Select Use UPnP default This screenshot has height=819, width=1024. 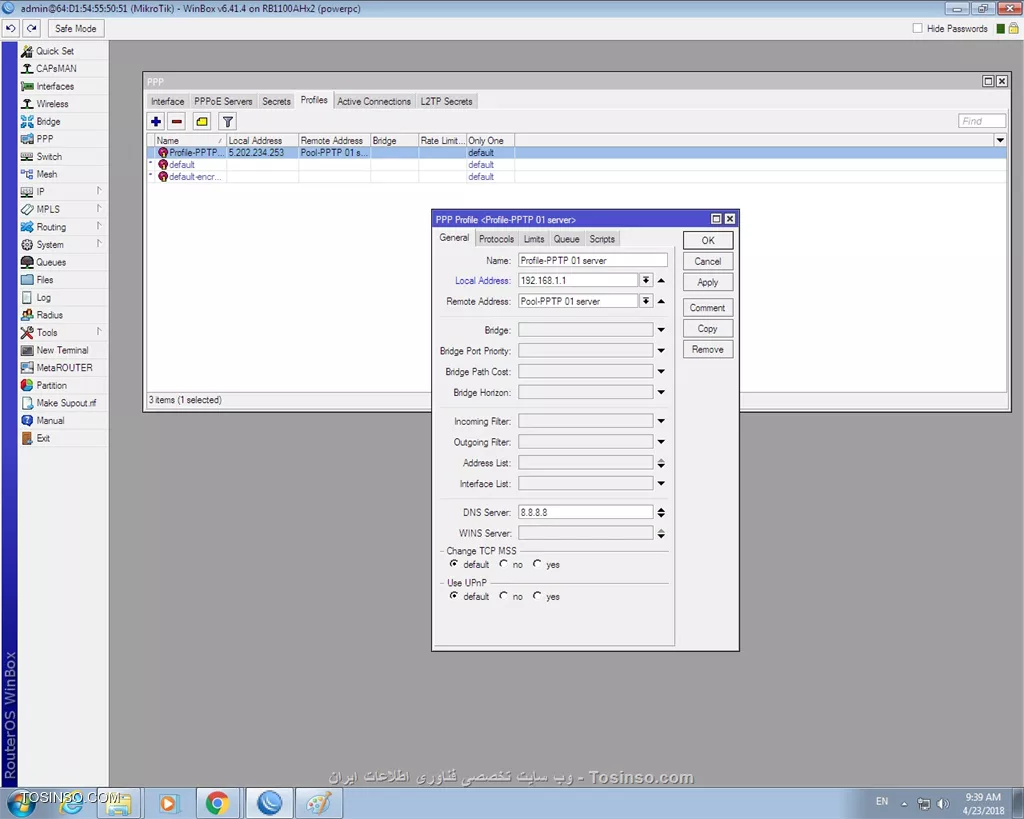click(453, 596)
